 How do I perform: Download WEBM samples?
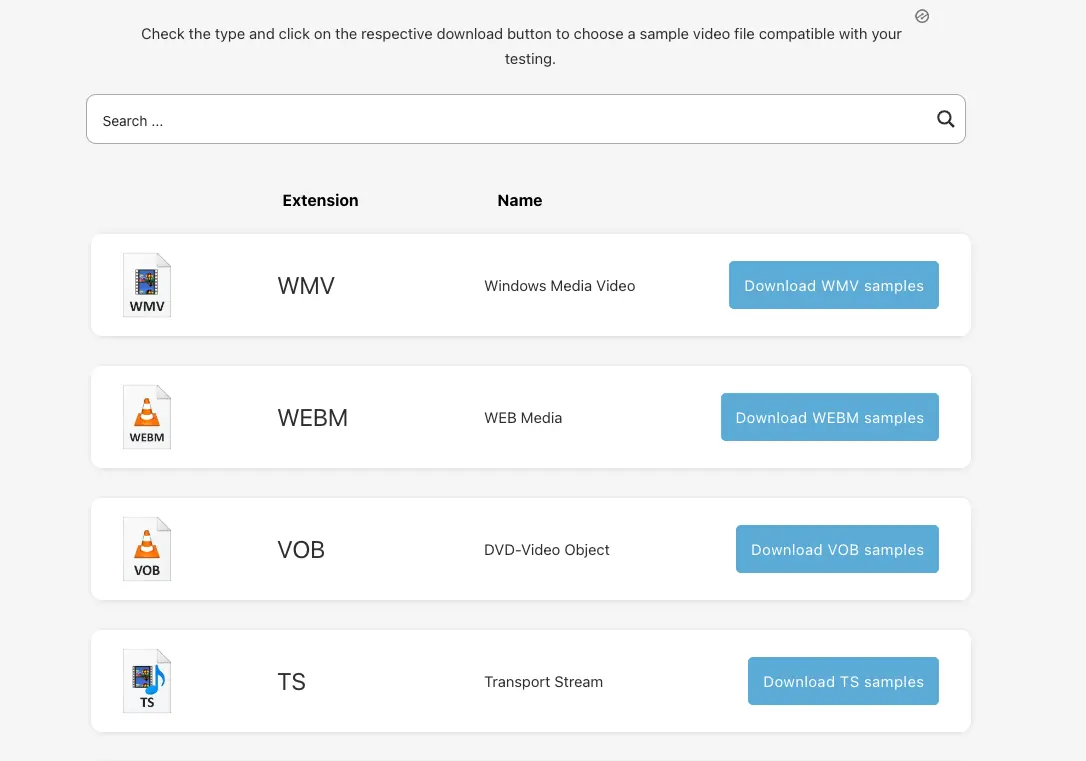pyautogui.click(x=830, y=418)
